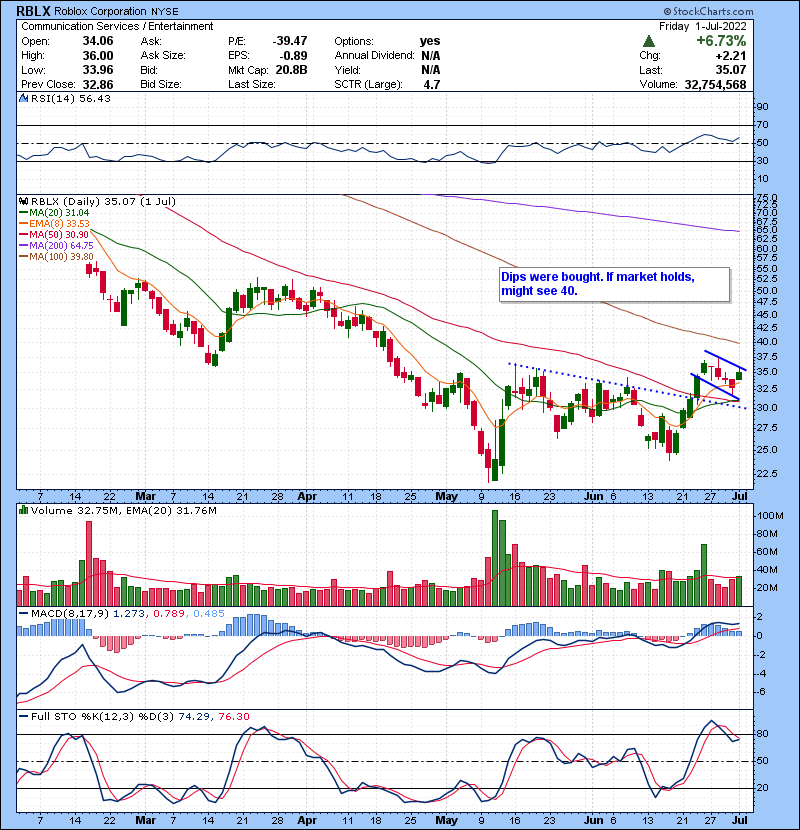
Task: Click the Prev Close value 32.86
Action: pyautogui.click(x=98, y=84)
